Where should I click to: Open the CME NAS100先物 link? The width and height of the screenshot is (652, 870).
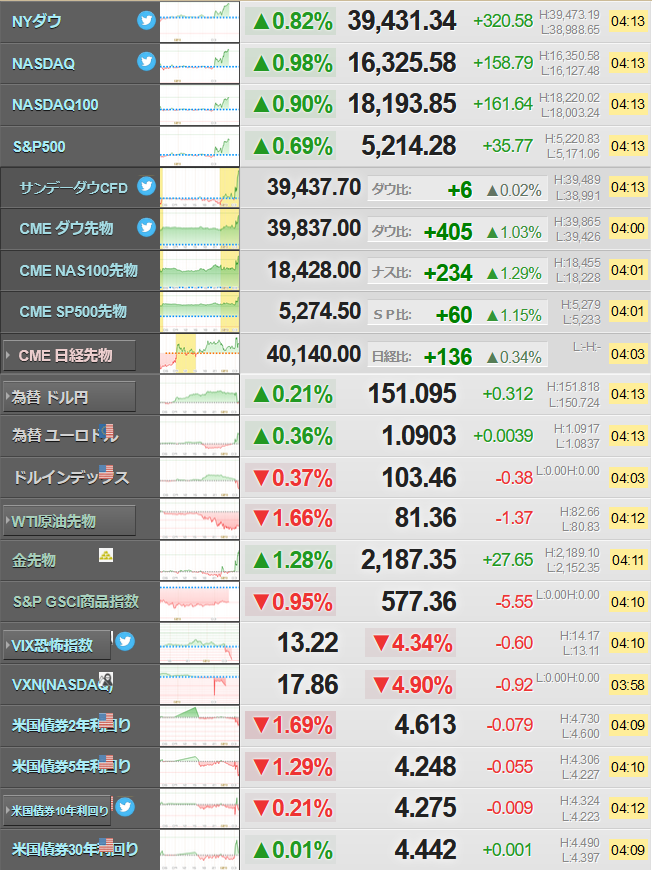[x=78, y=270]
